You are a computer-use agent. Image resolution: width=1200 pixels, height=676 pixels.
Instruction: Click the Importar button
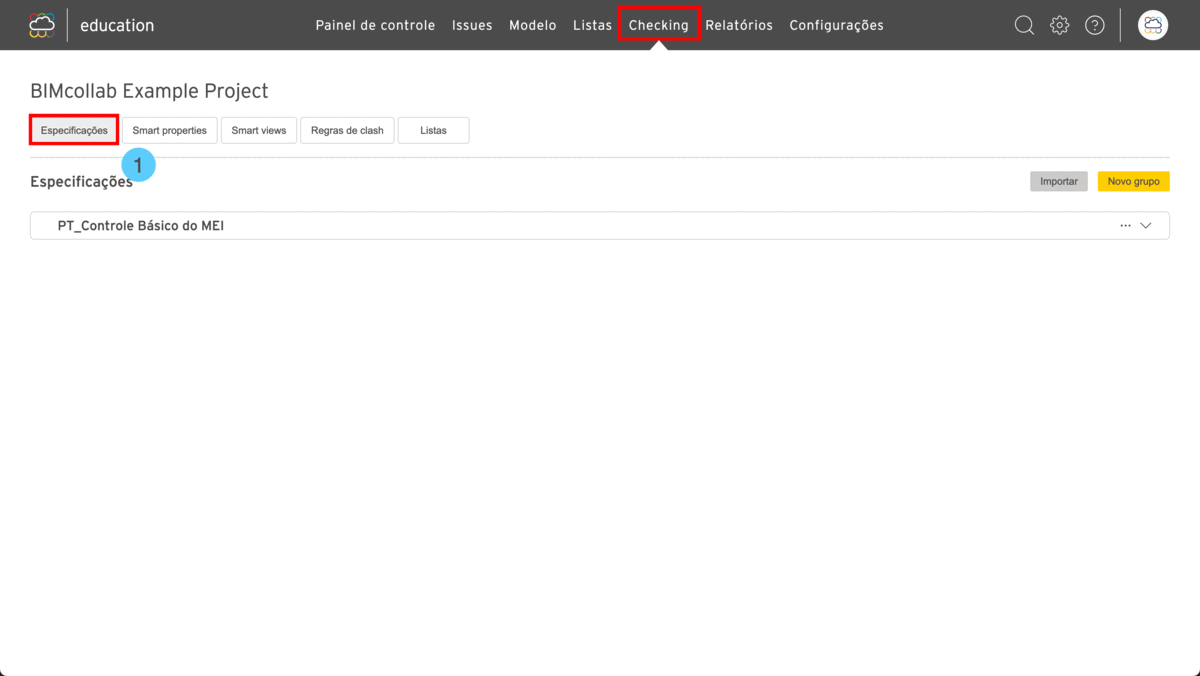click(x=1059, y=181)
